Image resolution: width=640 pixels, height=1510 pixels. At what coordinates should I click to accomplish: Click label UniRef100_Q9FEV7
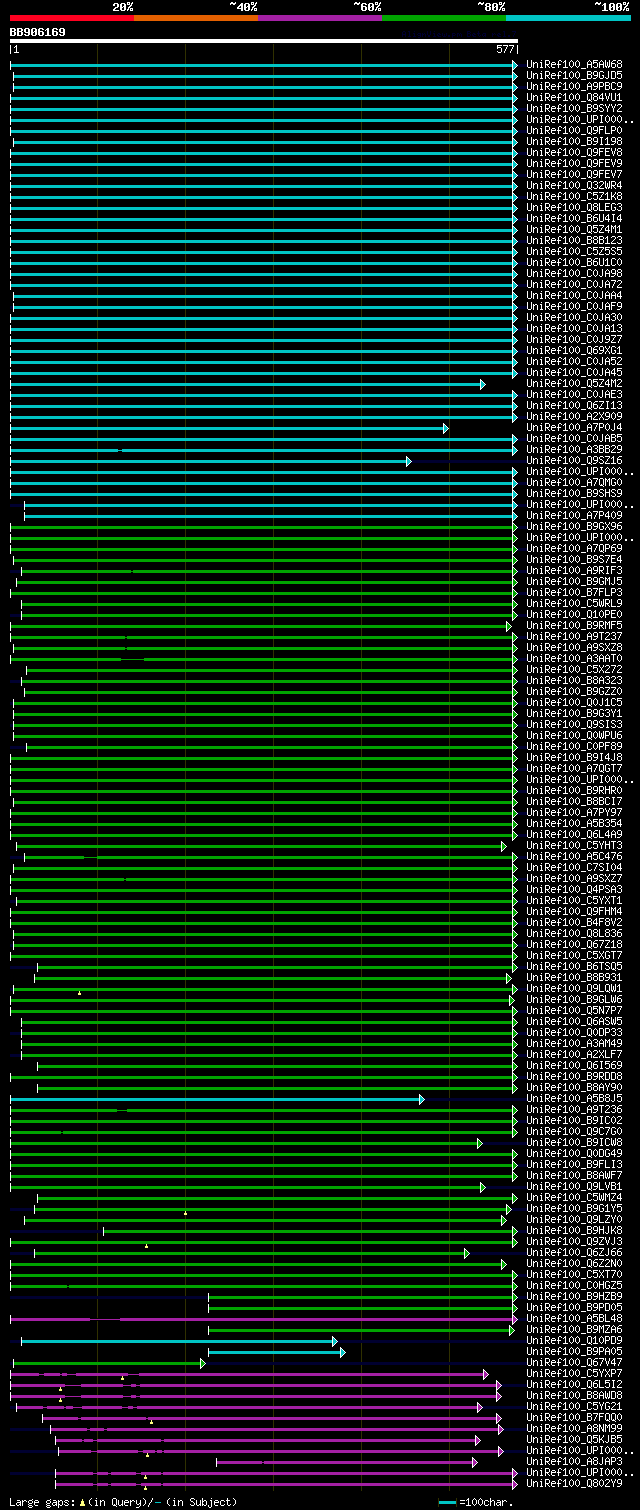point(574,174)
